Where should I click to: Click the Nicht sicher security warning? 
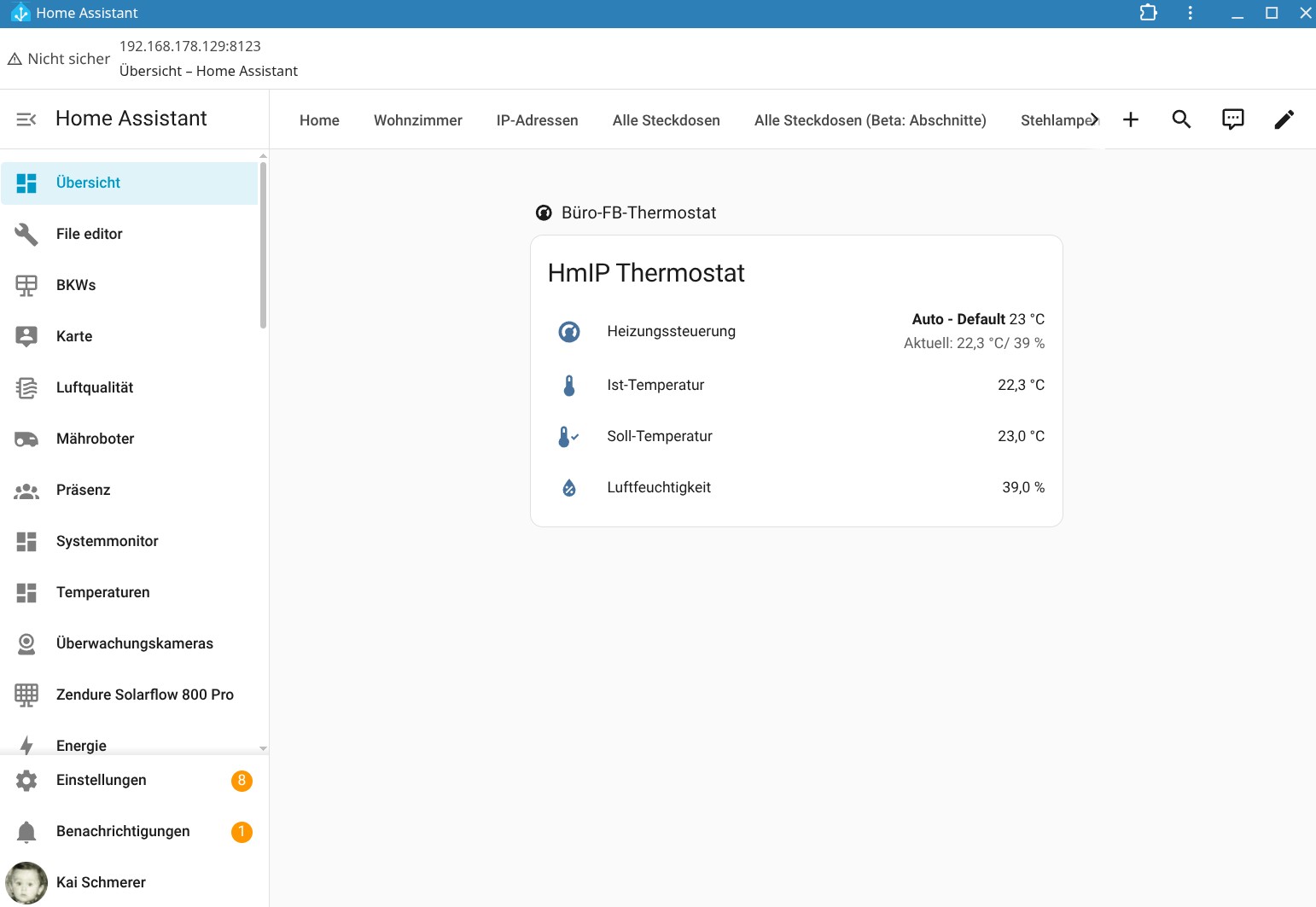pos(59,59)
